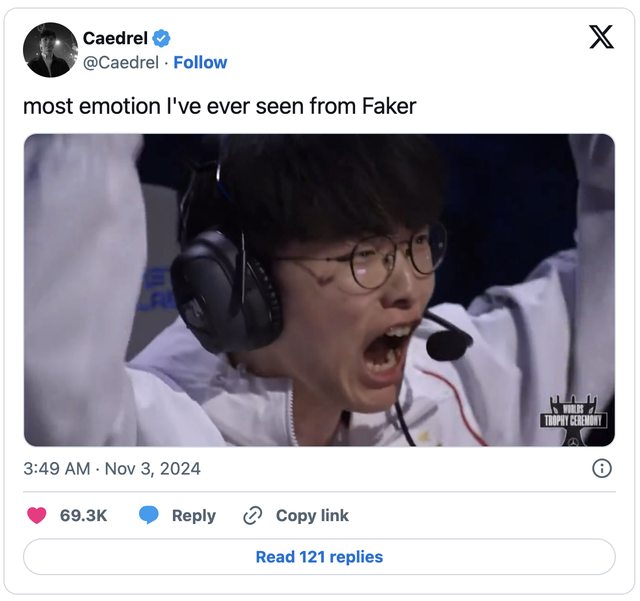Click the Nov 3, 2024 date

(153, 469)
